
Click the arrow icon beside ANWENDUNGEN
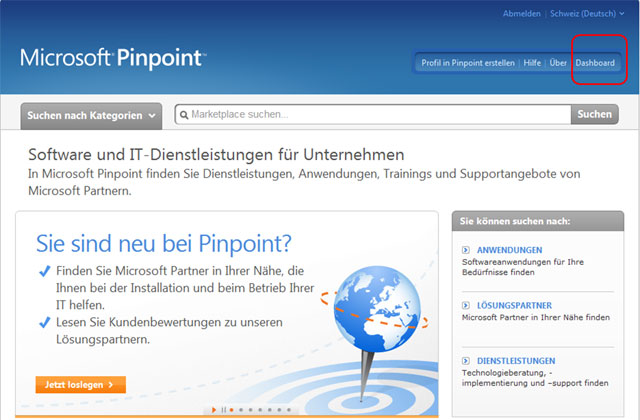[x=466, y=250]
